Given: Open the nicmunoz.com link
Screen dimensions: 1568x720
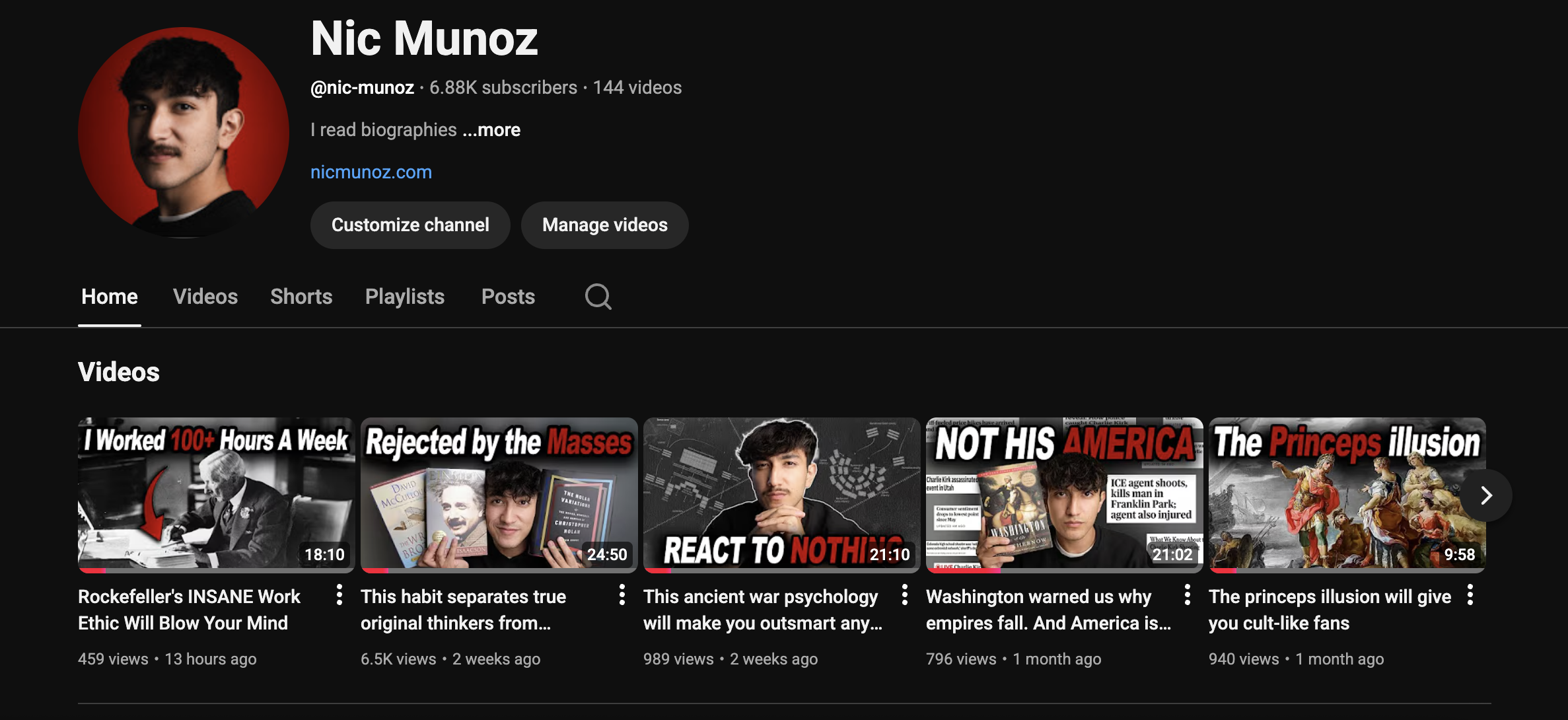Looking at the screenshot, I should click(x=371, y=172).
